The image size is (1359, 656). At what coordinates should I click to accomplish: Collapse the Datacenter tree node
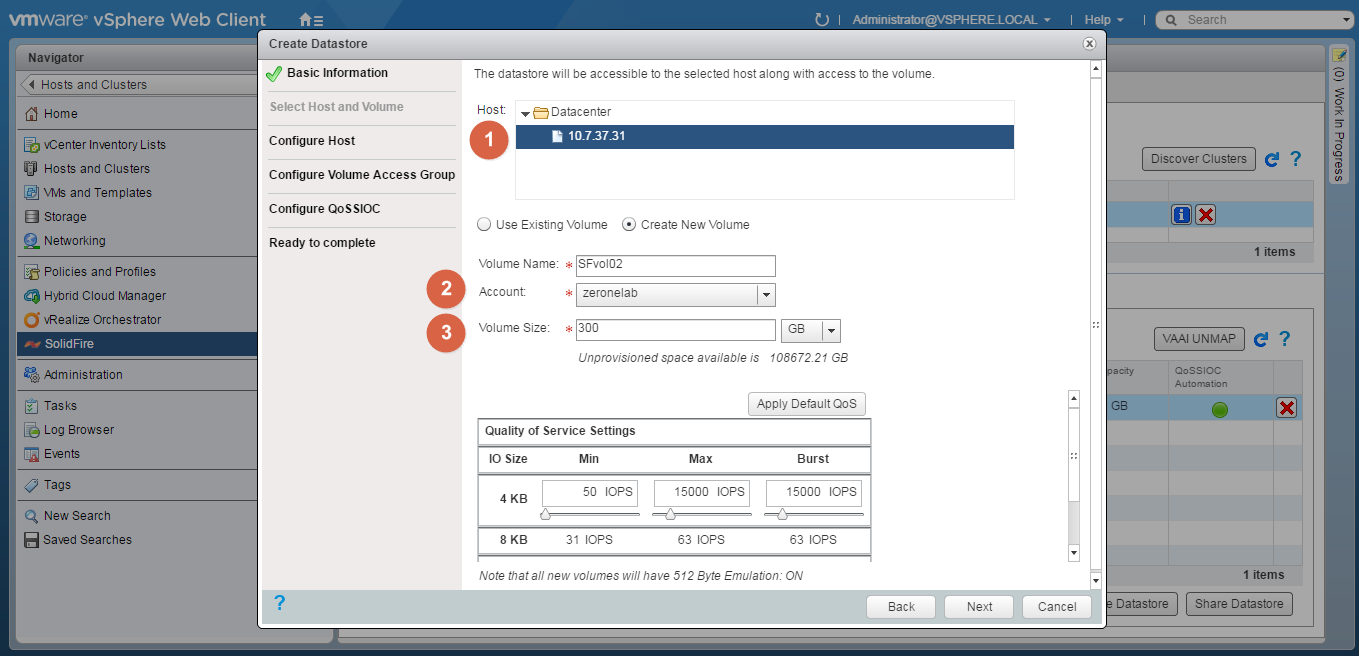click(525, 113)
